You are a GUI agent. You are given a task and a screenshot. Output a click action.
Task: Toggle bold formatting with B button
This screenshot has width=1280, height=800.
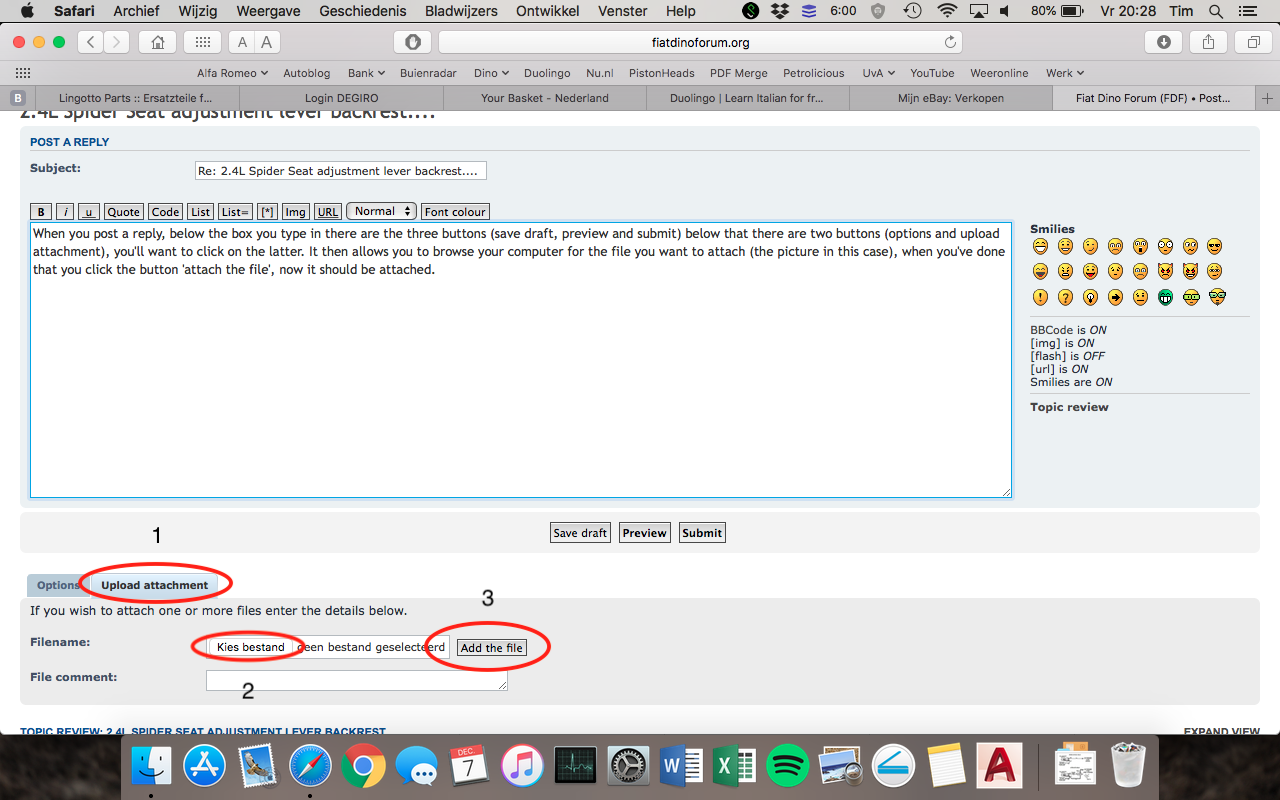(41, 212)
